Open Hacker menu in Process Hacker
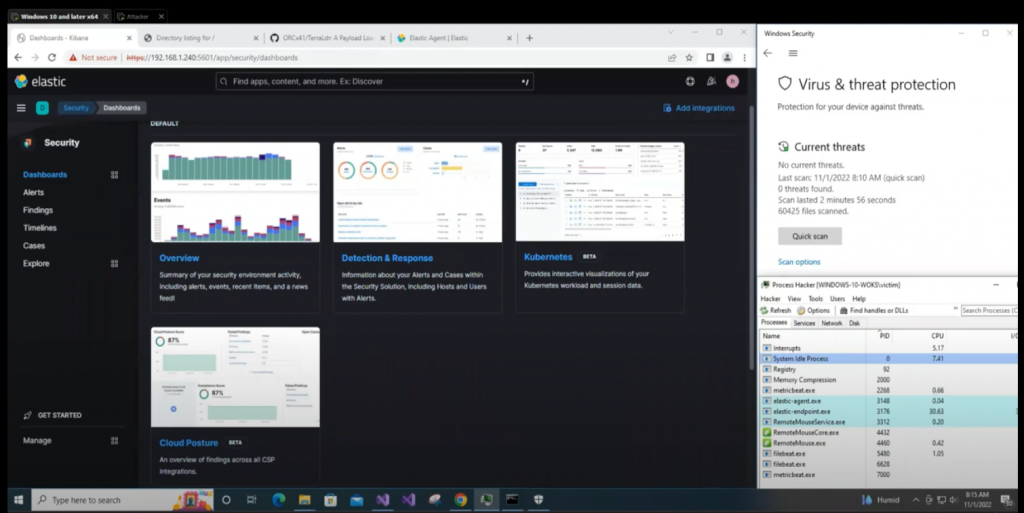Image resolution: width=1024 pixels, height=513 pixels. 770,299
